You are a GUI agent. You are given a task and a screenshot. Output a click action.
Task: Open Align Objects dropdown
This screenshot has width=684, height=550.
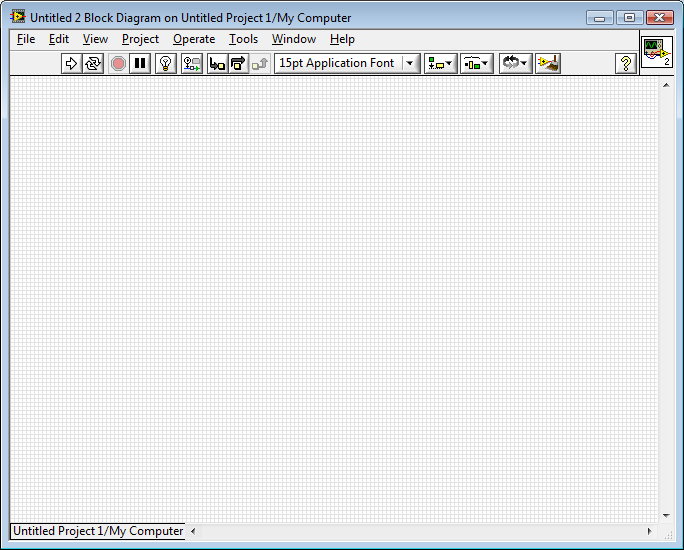click(441, 64)
